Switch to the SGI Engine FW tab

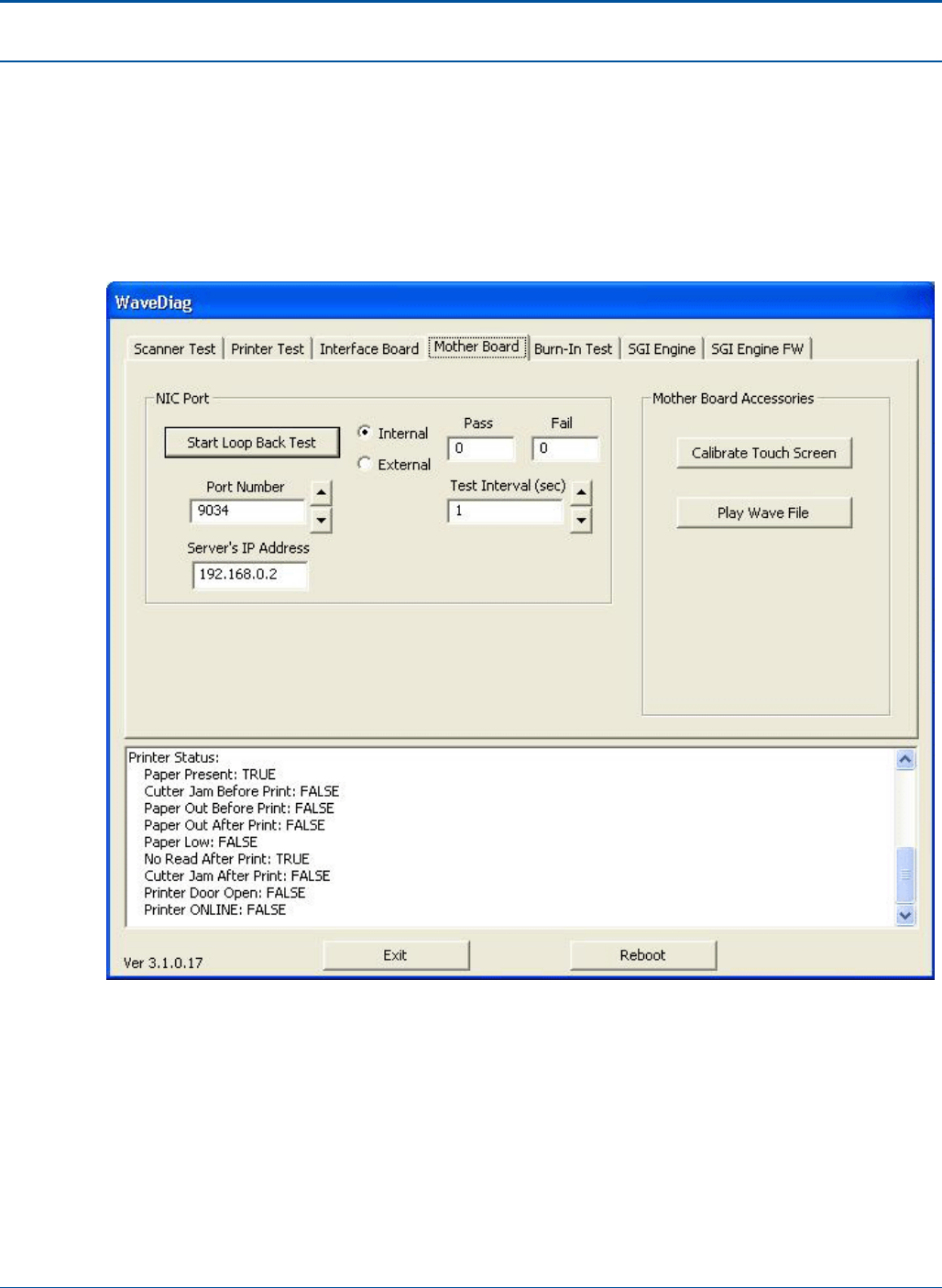point(757,349)
